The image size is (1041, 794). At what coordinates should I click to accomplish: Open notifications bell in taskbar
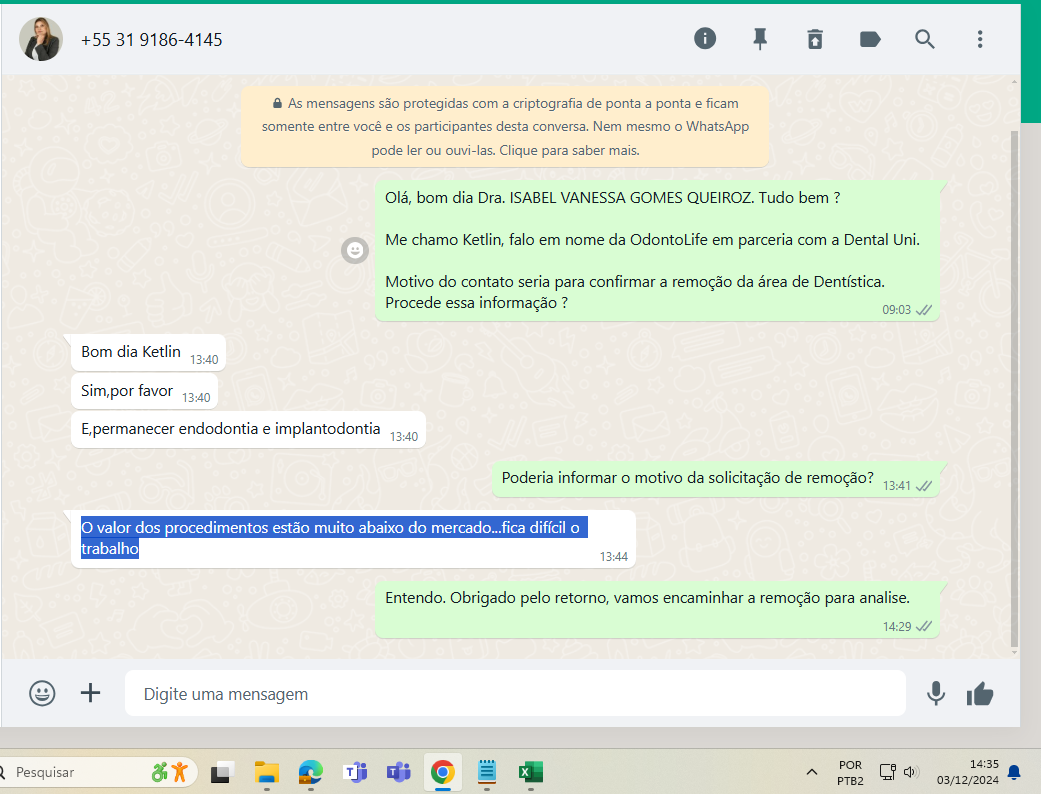(x=1014, y=772)
